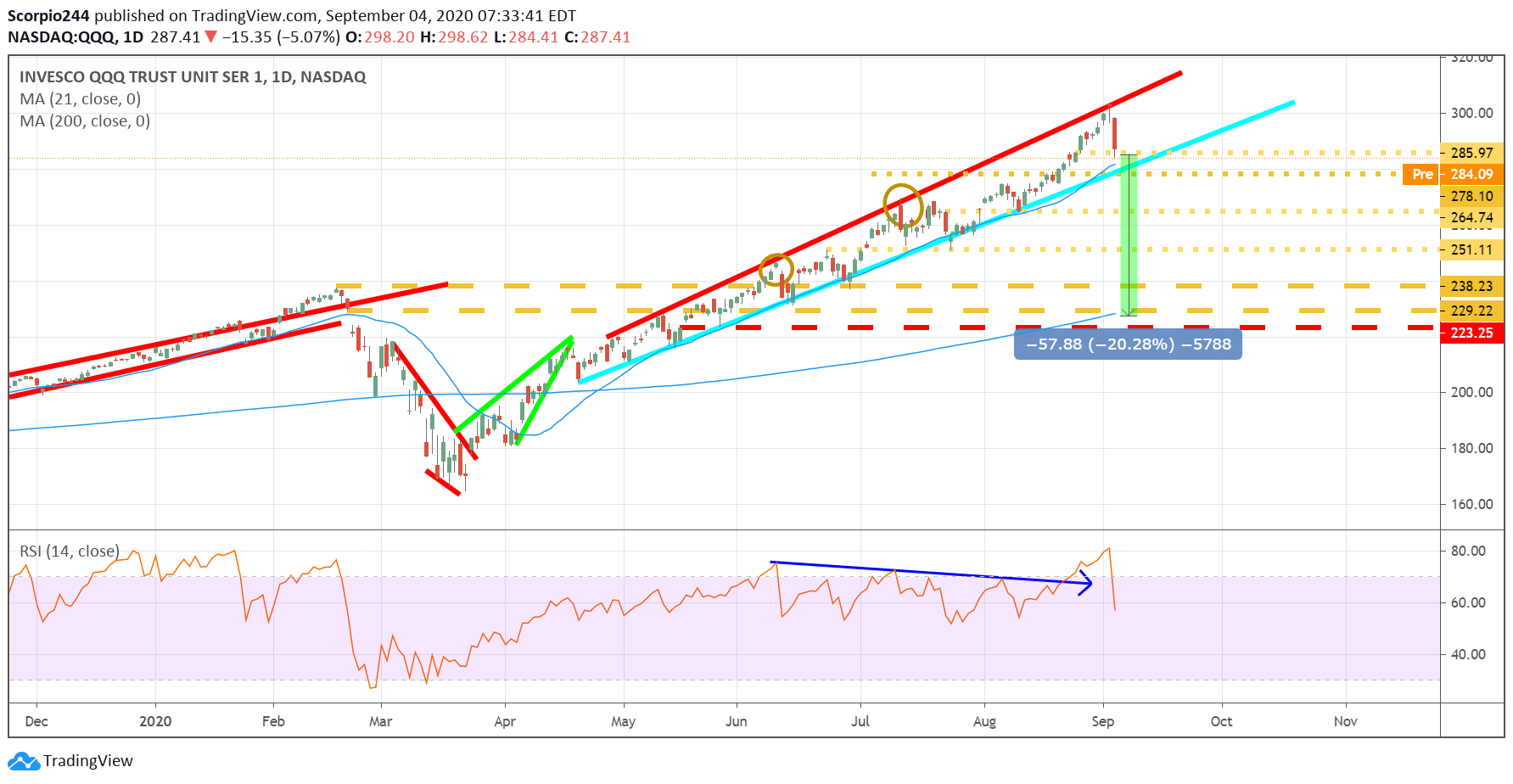Click the Nov label on time axis

click(1345, 721)
